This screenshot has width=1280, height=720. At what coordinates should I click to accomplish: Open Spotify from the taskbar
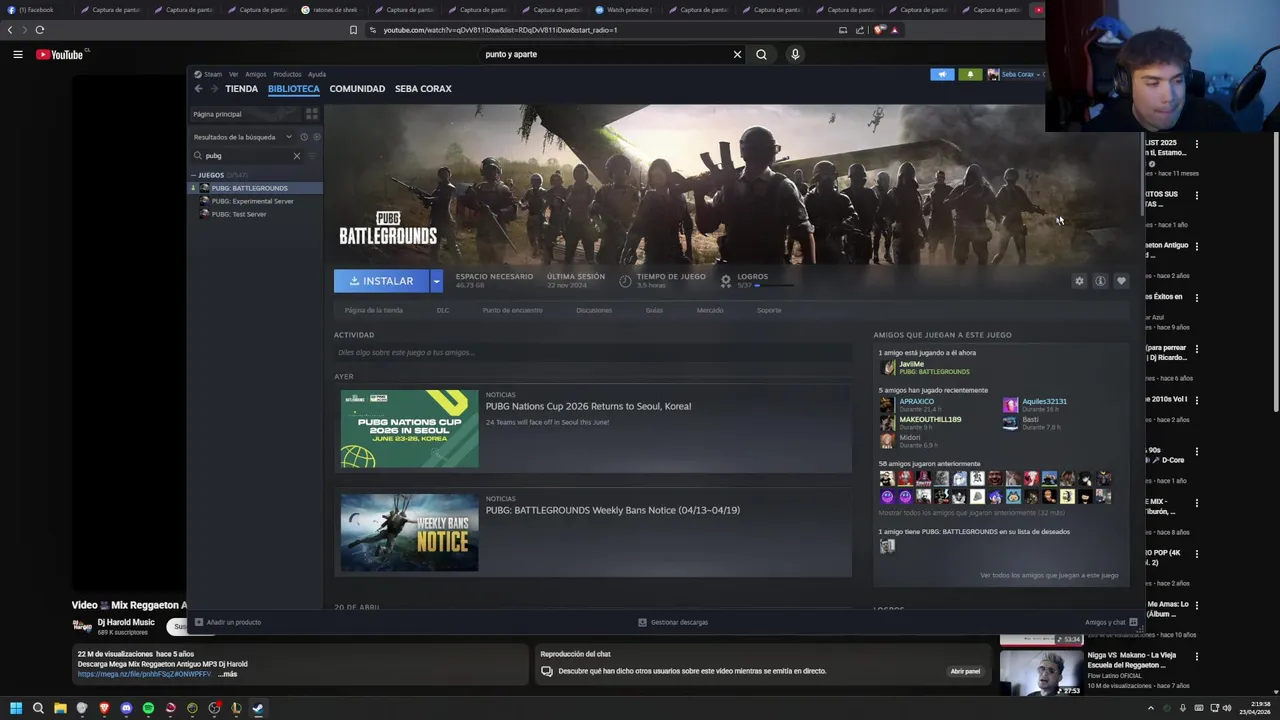click(x=148, y=709)
